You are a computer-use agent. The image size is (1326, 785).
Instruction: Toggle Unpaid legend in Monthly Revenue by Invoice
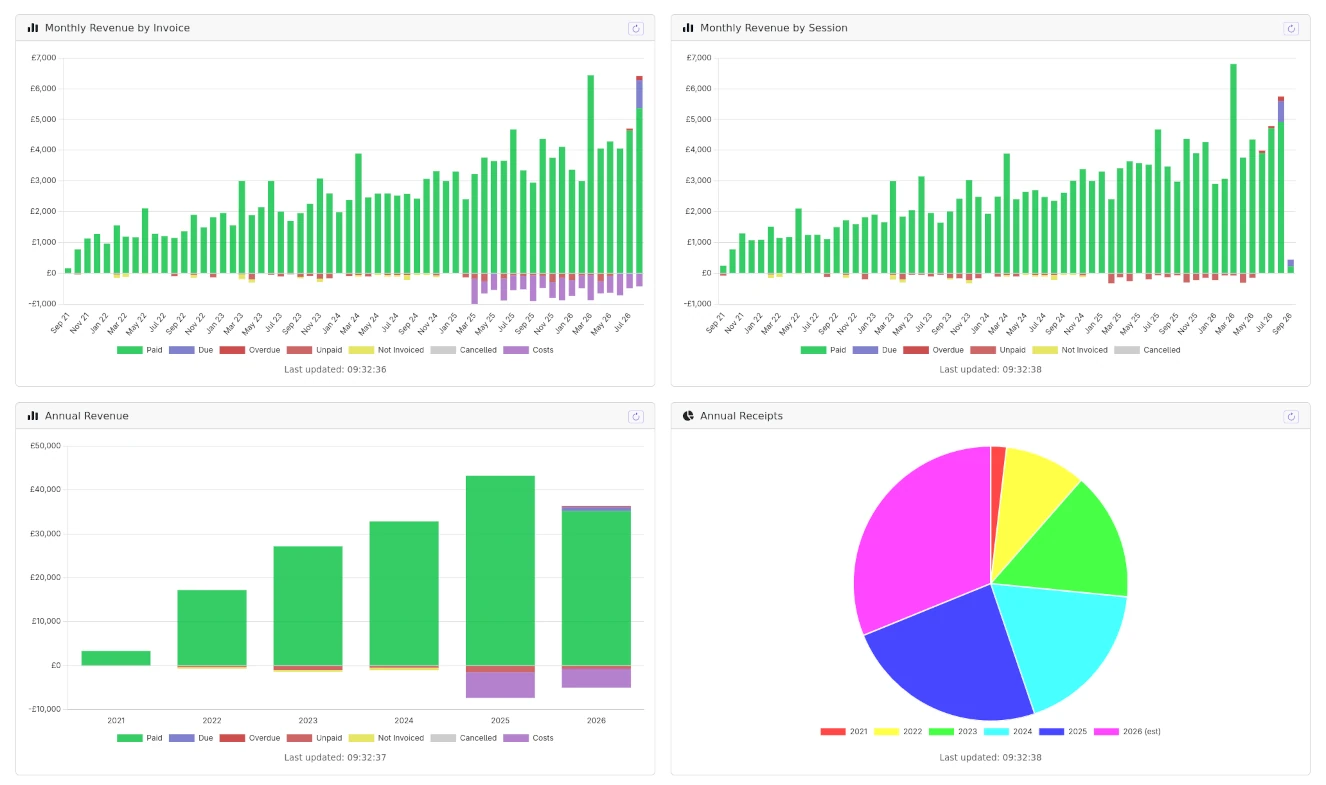coord(314,350)
